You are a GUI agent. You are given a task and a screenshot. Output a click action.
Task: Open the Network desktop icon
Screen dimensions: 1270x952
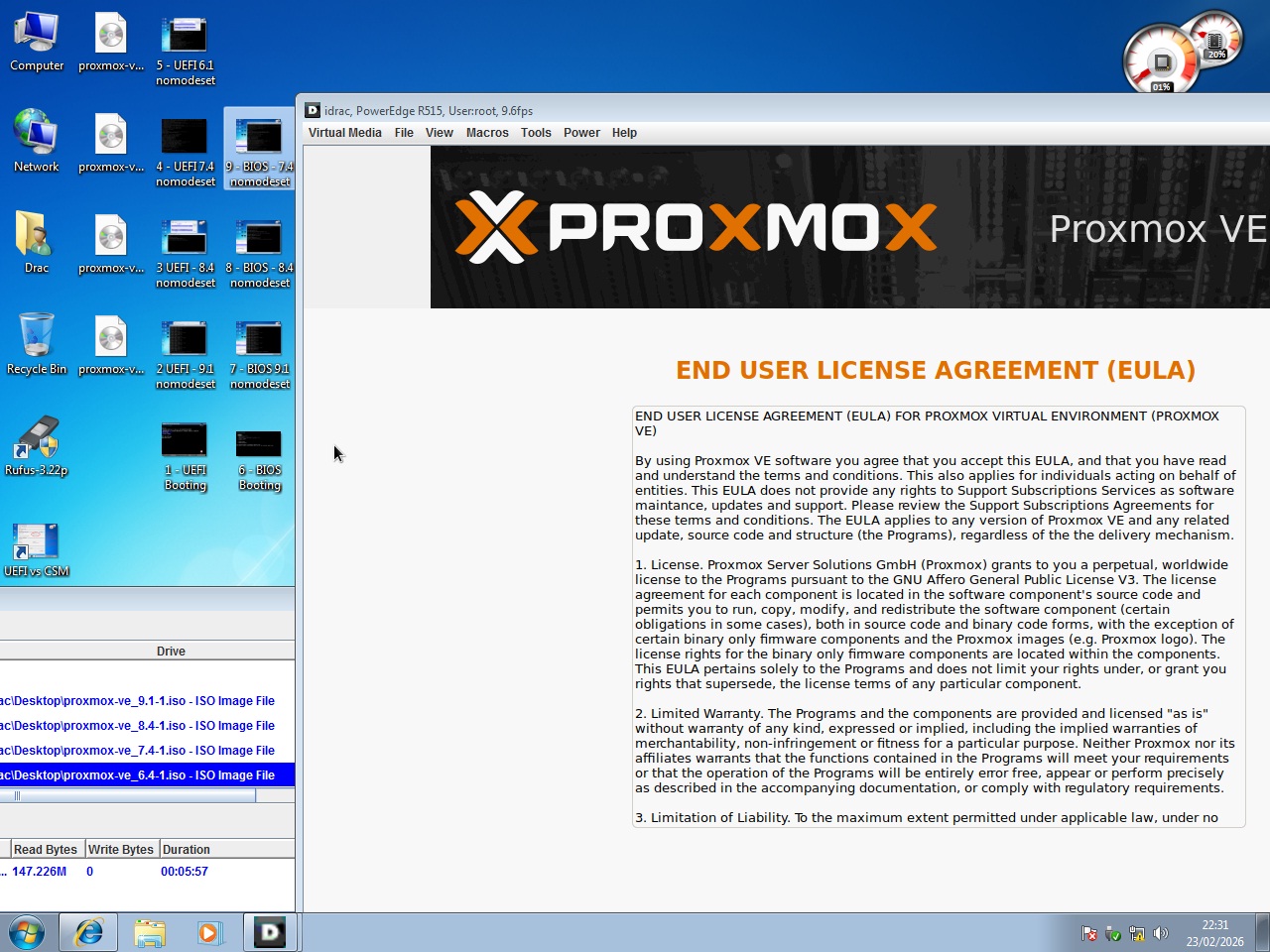[x=37, y=142]
